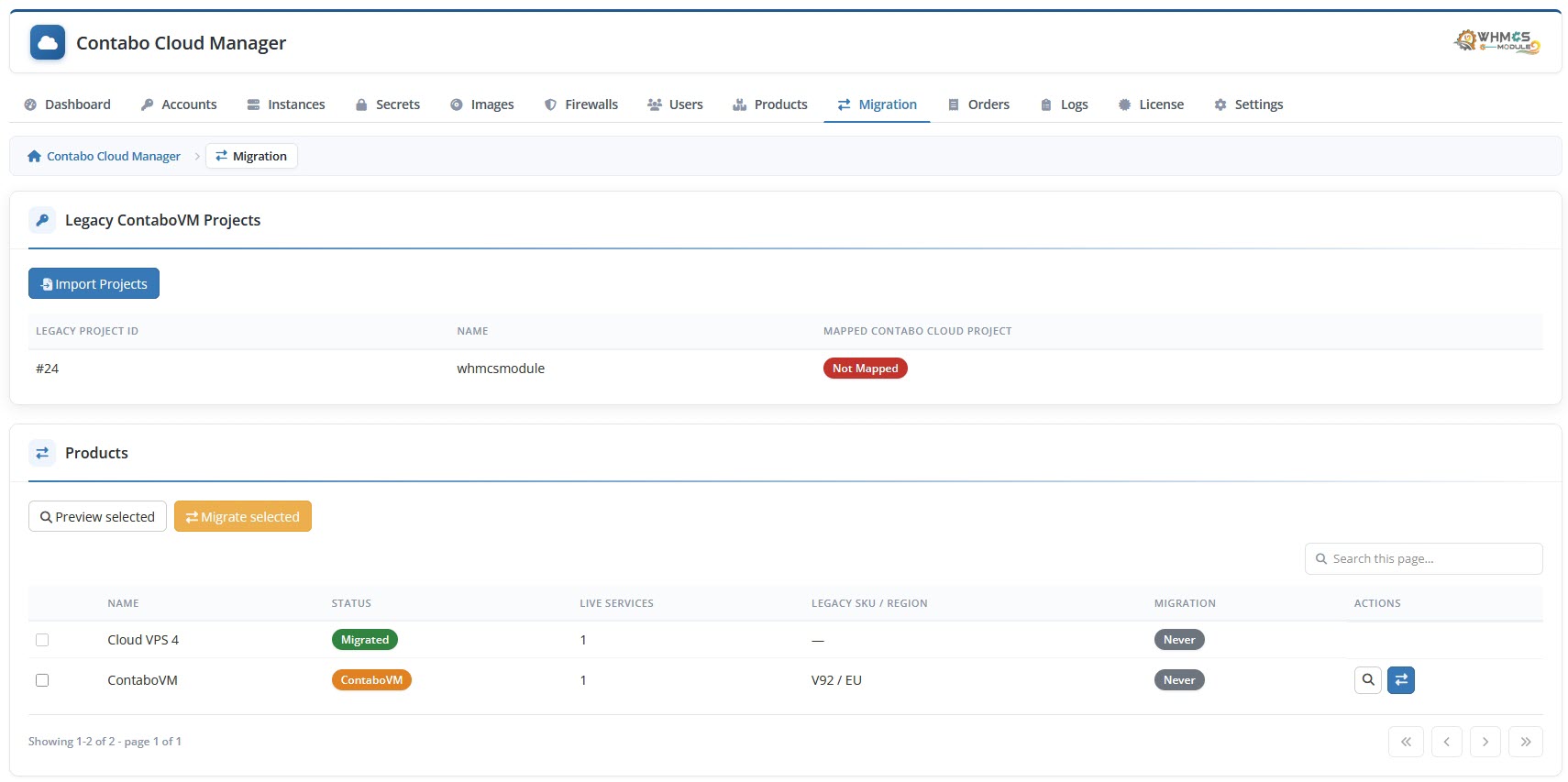
Task: Click the Legacy Project ID column header
Action: [x=87, y=331]
